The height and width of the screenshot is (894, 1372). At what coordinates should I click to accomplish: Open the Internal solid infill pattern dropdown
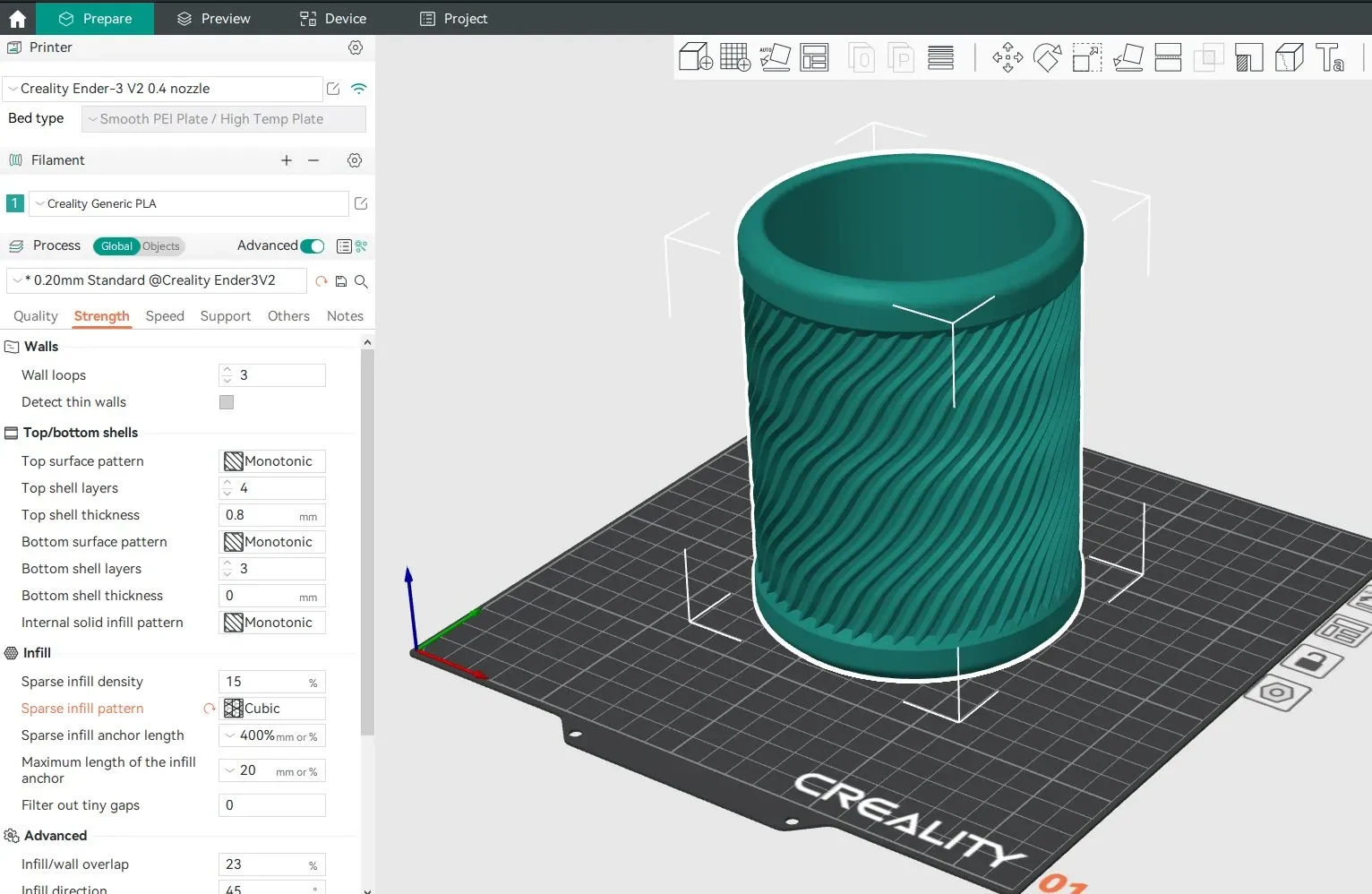click(x=272, y=623)
